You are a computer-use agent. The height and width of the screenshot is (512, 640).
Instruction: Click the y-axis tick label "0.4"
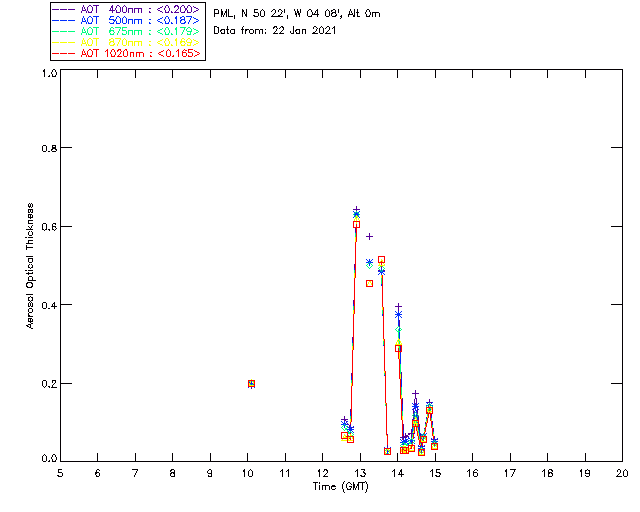(49, 305)
